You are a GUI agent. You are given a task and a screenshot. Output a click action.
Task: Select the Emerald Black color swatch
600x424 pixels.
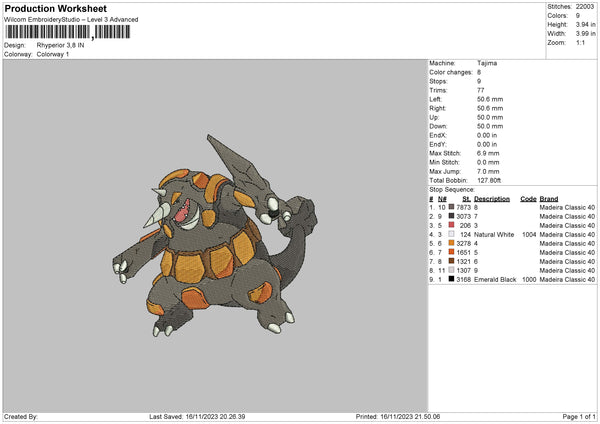click(453, 279)
